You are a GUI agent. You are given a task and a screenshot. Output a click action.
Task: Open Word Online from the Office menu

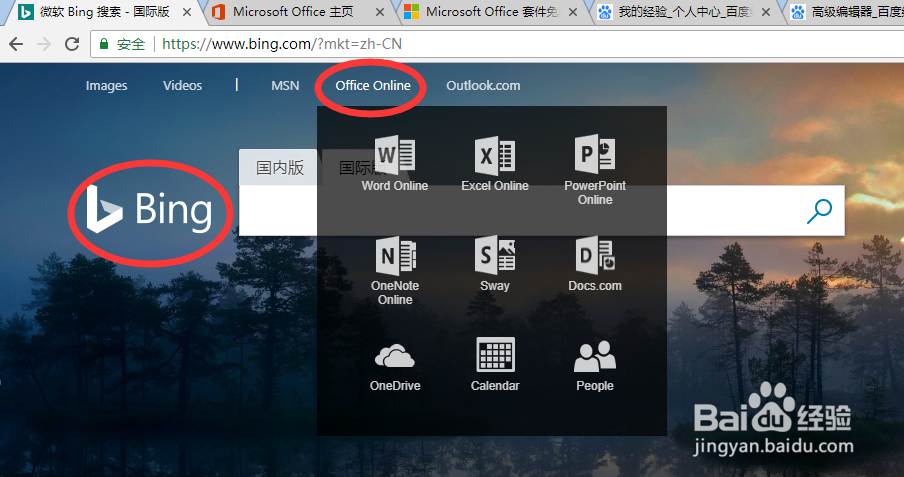(x=395, y=163)
